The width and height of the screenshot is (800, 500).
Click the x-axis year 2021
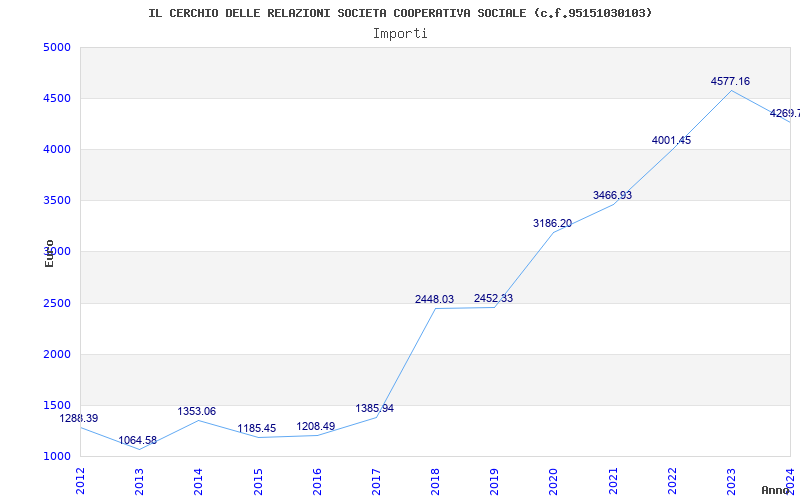coord(613,481)
